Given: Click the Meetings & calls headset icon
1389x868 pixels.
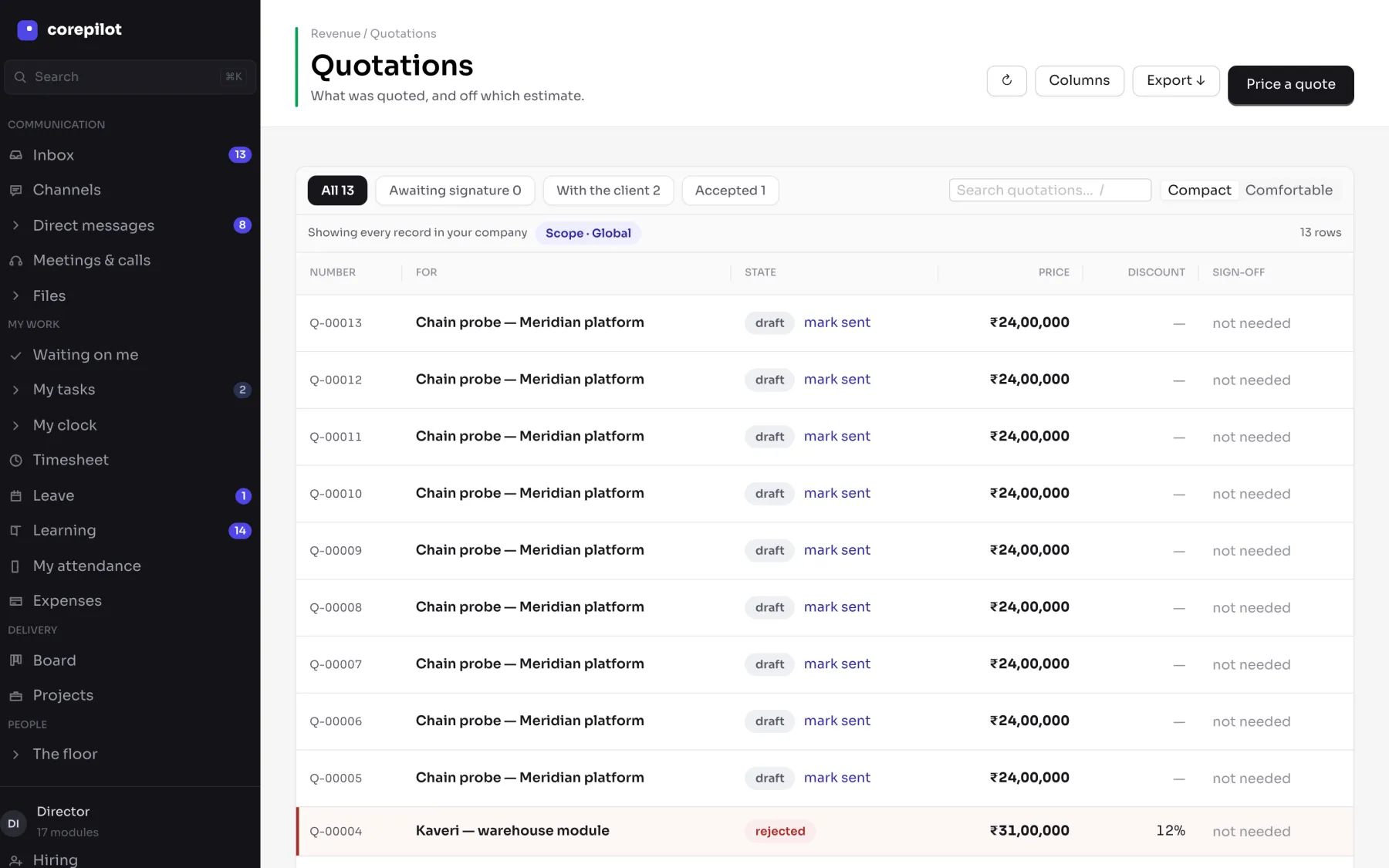Looking at the screenshot, I should [15, 261].
